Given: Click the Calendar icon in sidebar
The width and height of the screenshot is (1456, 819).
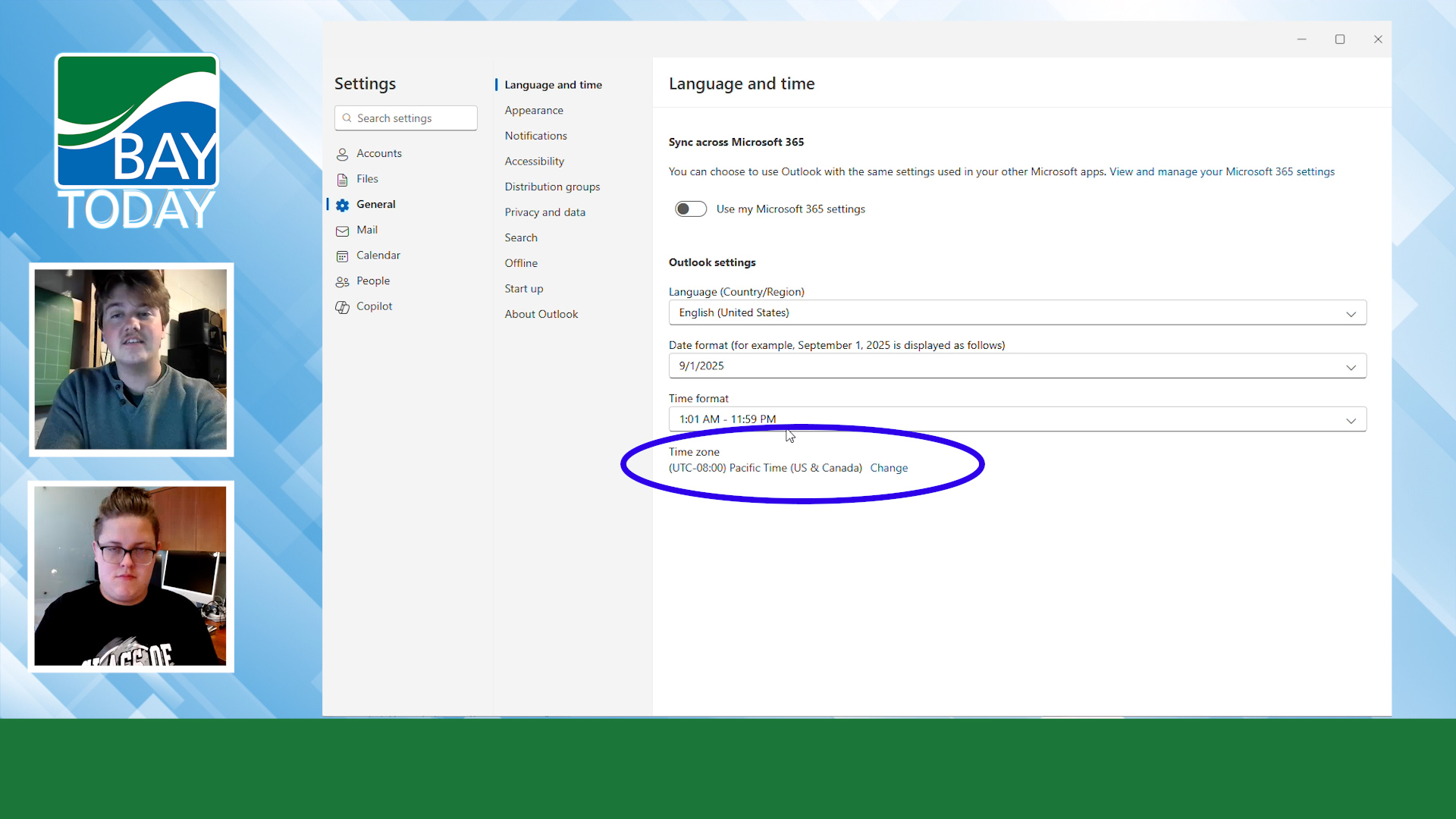Looking at the screenshot, I should [342, 256].
